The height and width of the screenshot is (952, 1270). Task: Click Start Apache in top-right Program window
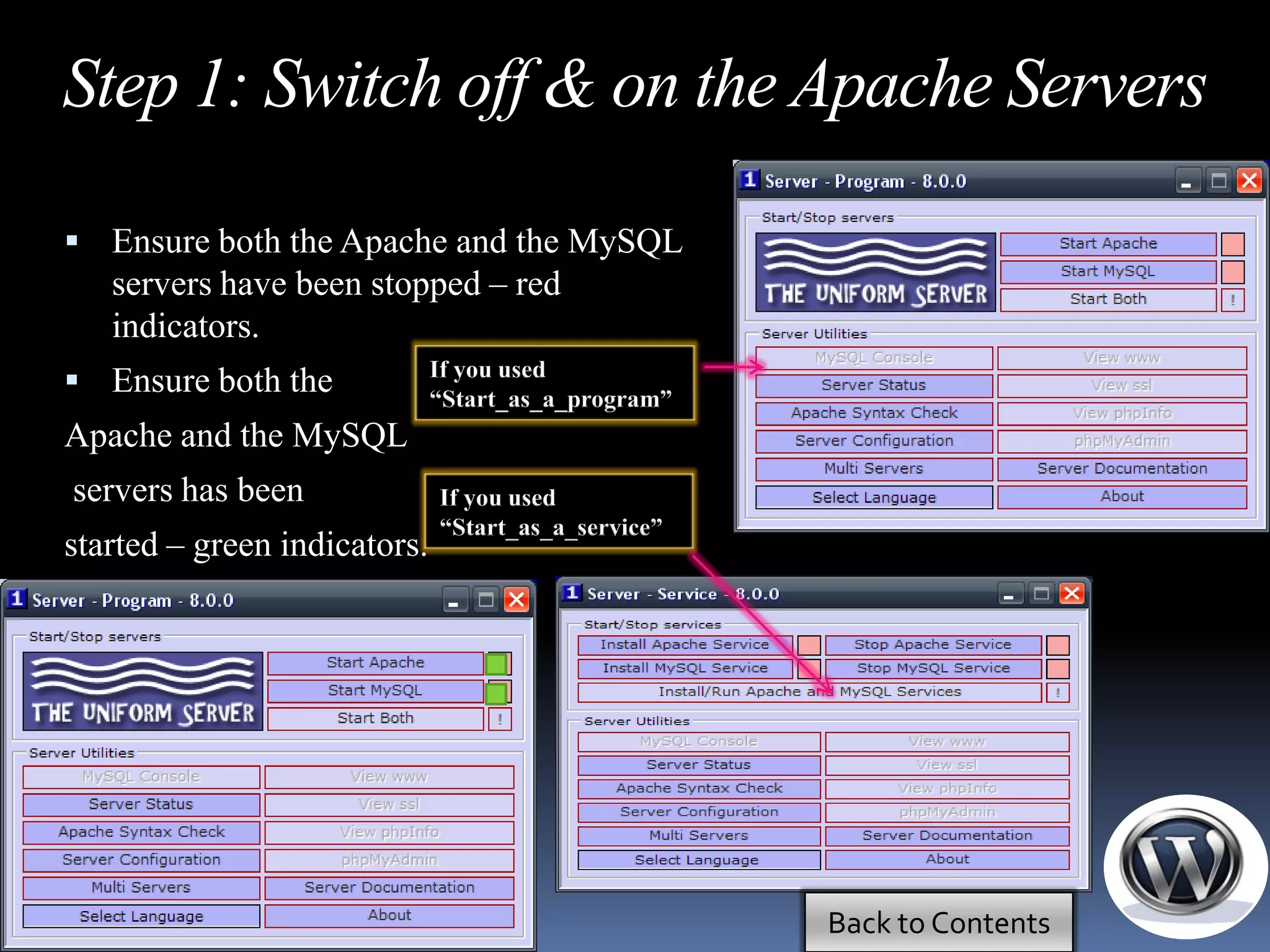tap(1108, 244)
